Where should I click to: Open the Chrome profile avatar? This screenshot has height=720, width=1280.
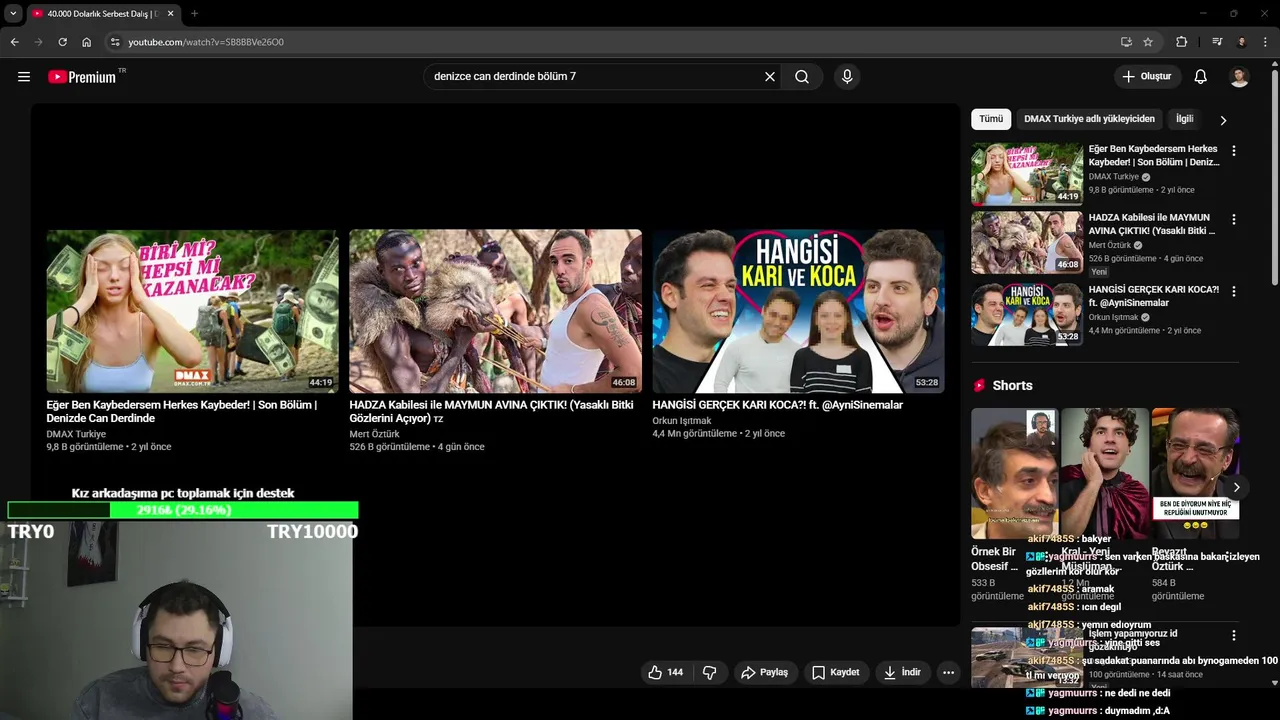click(x=1242, y=42)
